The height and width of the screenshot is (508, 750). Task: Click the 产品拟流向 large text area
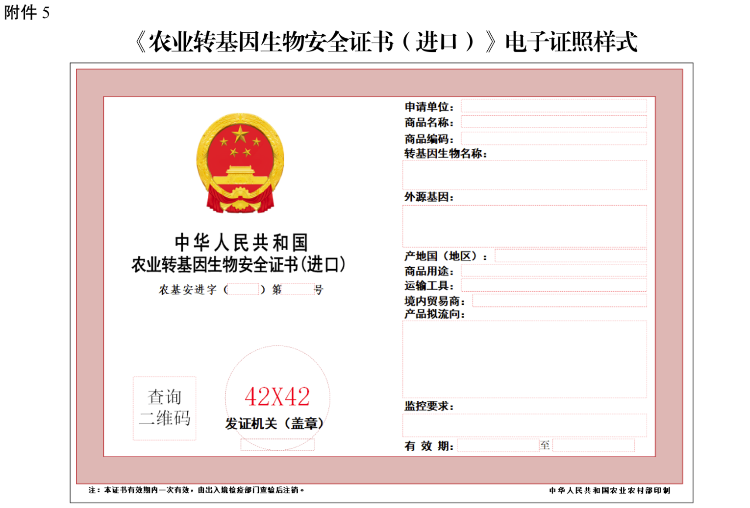click(x=524, y=358)
